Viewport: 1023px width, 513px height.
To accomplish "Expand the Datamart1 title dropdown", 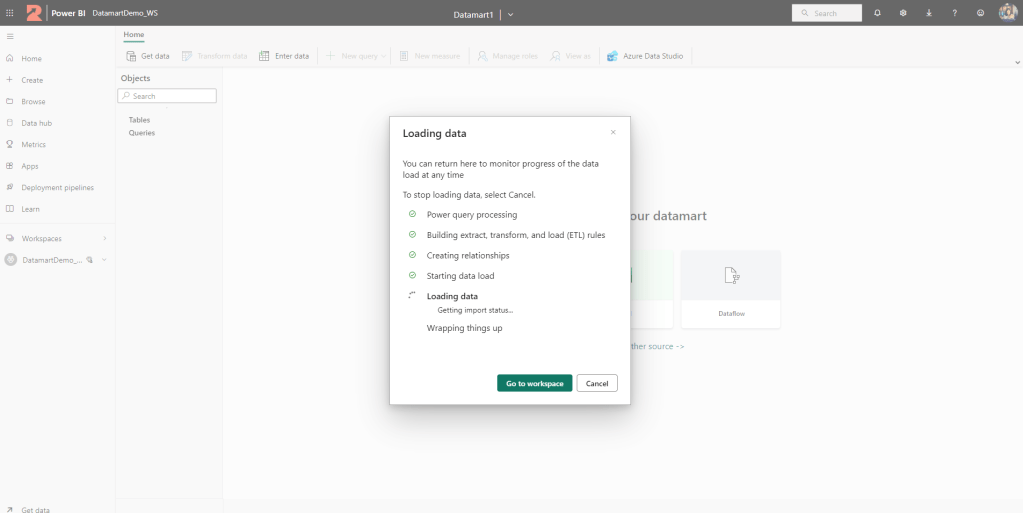I will point(511,14).
